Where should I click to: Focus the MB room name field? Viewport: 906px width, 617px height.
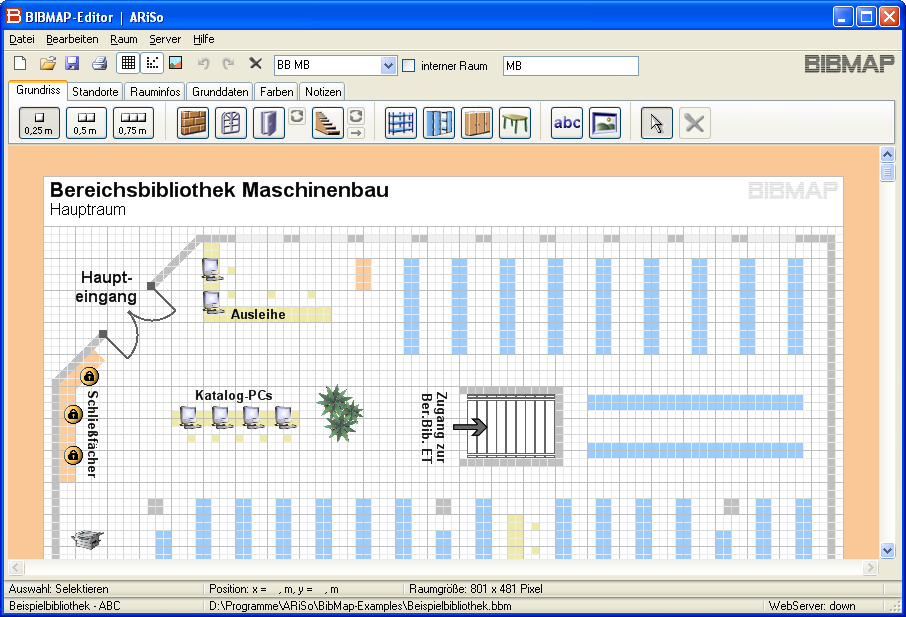point(571,66)
